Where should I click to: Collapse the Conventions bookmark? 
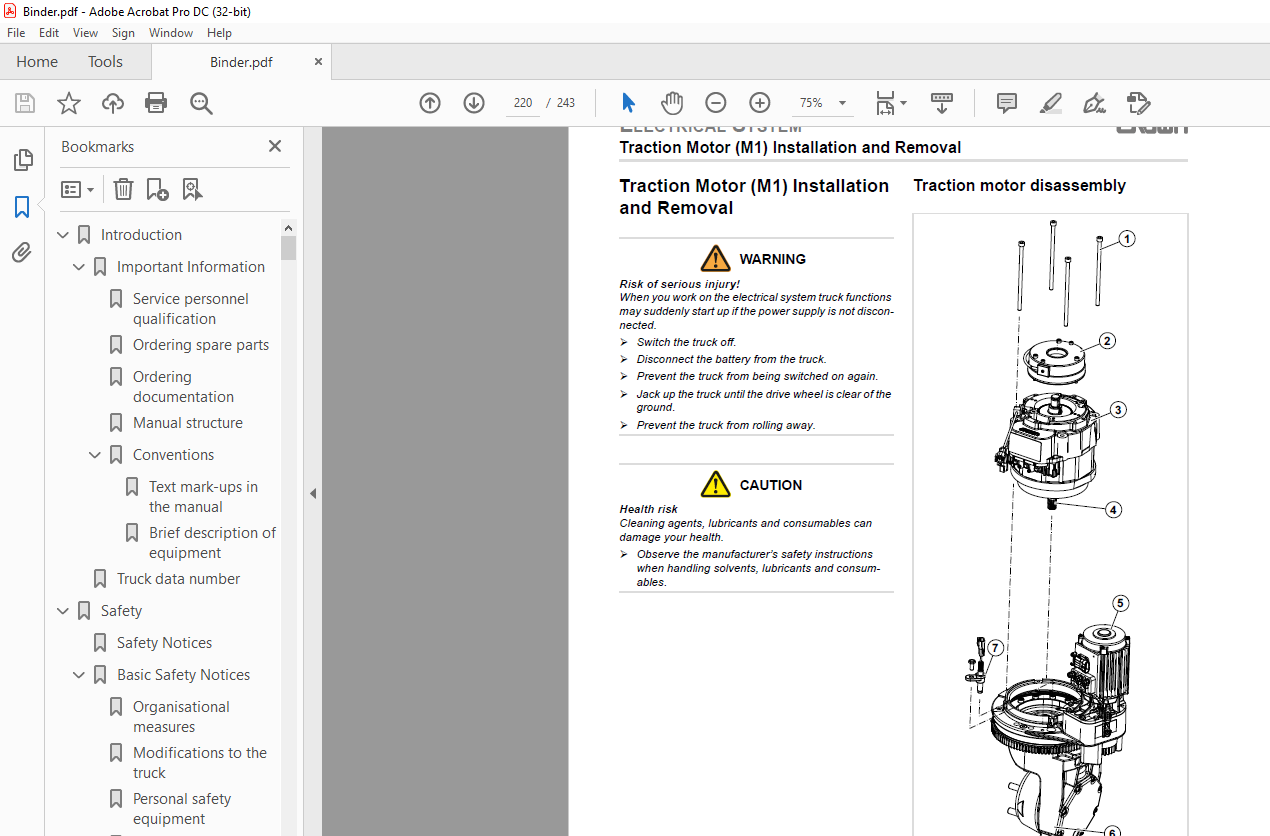pyautogui.click(x=96, y=455)
